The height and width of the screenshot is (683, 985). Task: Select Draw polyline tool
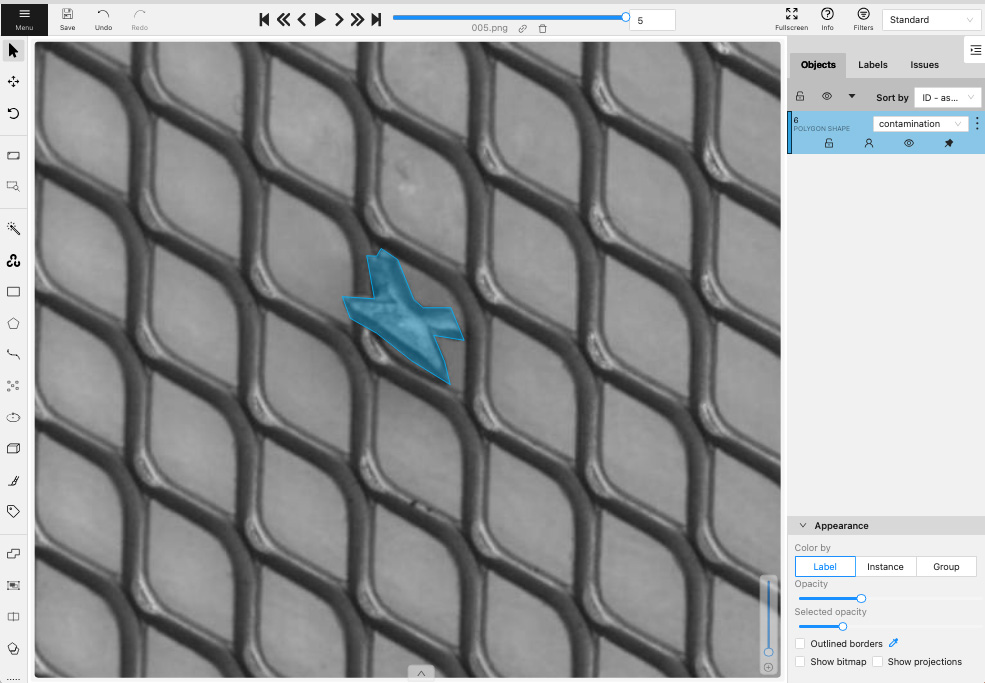pos(13,354)
